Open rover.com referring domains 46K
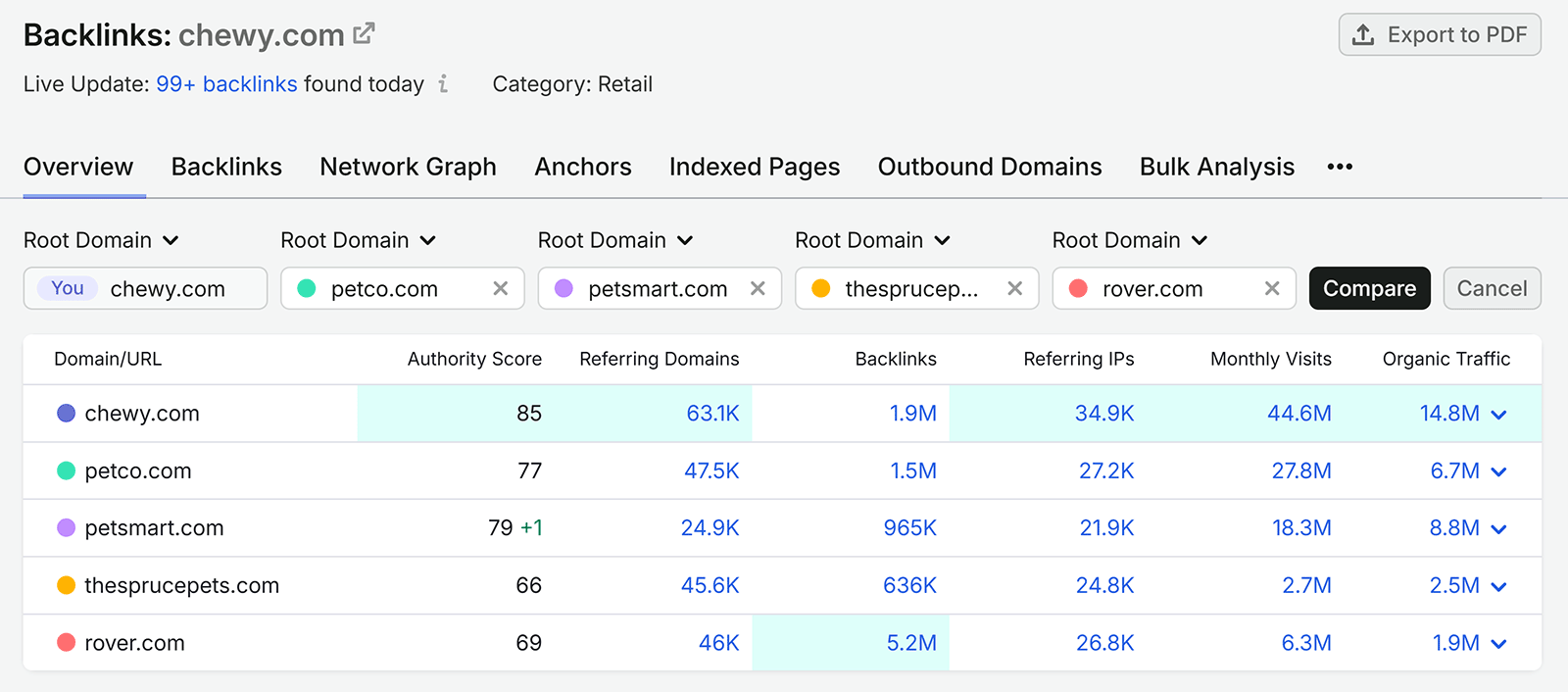1568x692 pixels. click(x=718, y=643)
